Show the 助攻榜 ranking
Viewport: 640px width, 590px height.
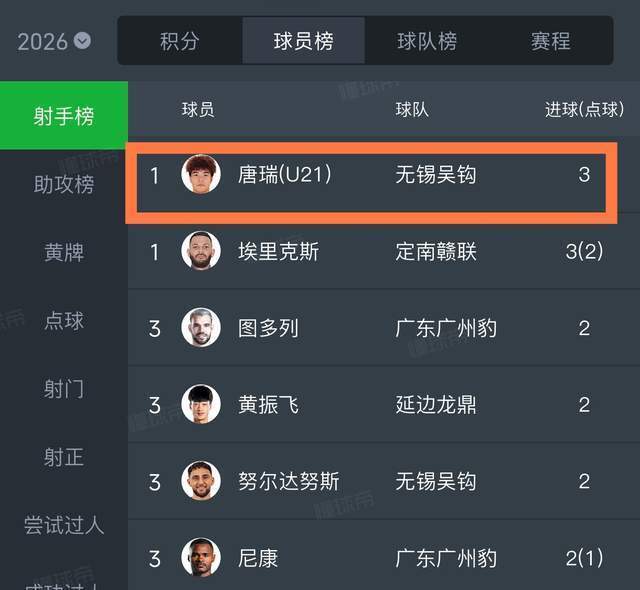[x=64, y=184]
